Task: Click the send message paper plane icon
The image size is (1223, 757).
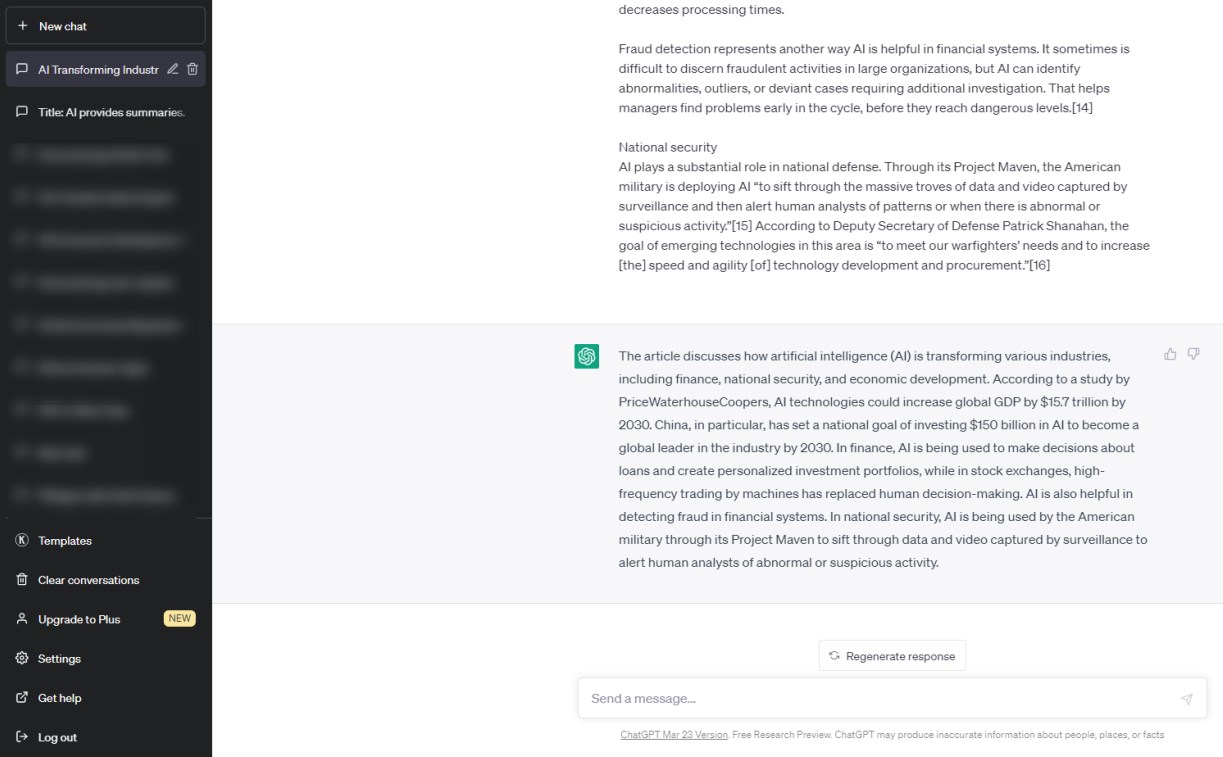Action: point(1187,698)
